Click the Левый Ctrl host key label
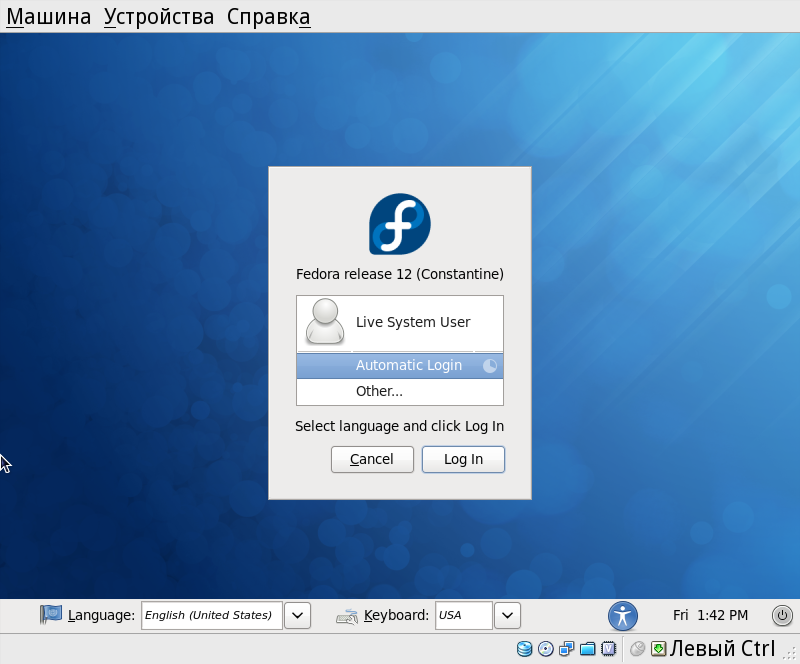Screen dimensions: 800x664 [x=722, y=649]
